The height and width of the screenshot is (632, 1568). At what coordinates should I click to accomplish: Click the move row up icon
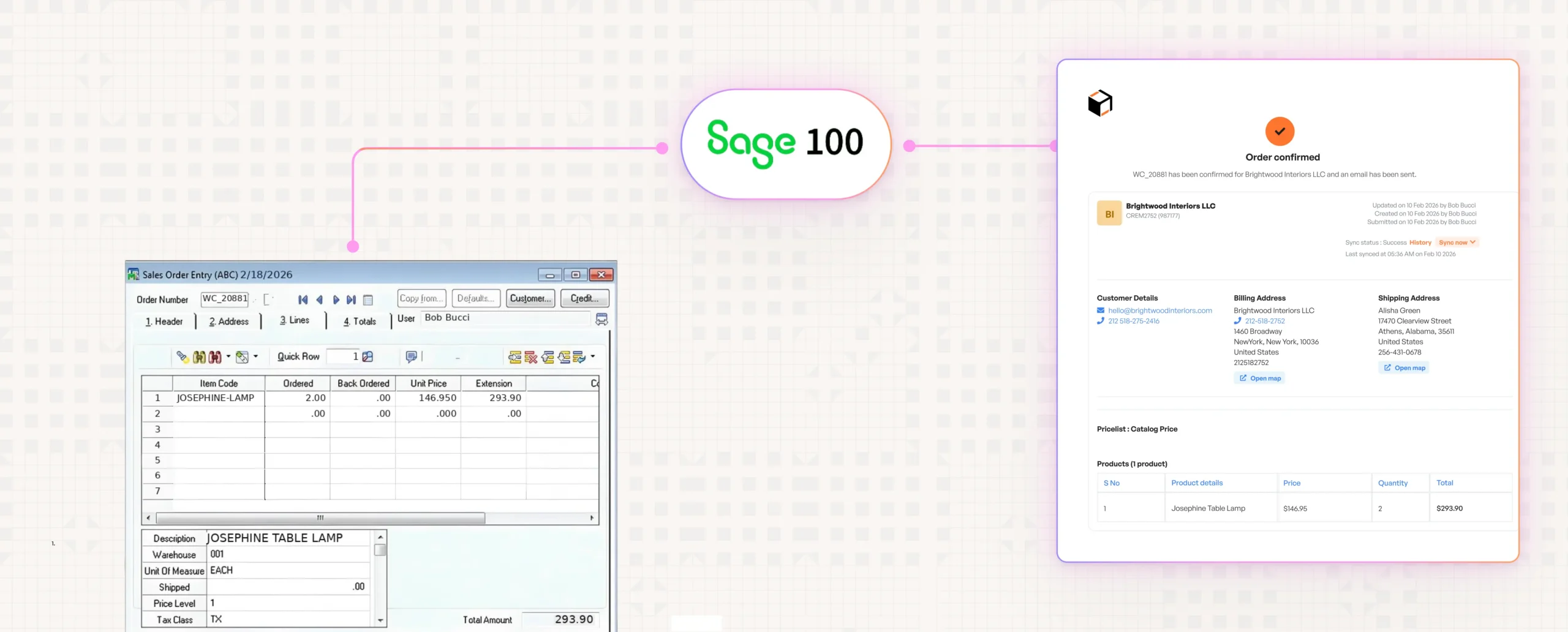click(548, 357)
